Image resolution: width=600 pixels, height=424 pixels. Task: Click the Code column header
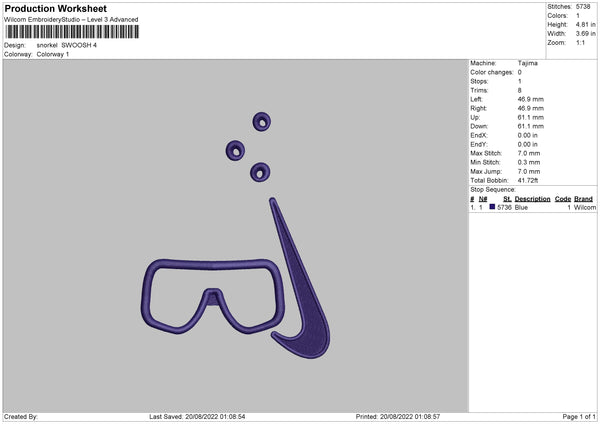click(562, 199)
